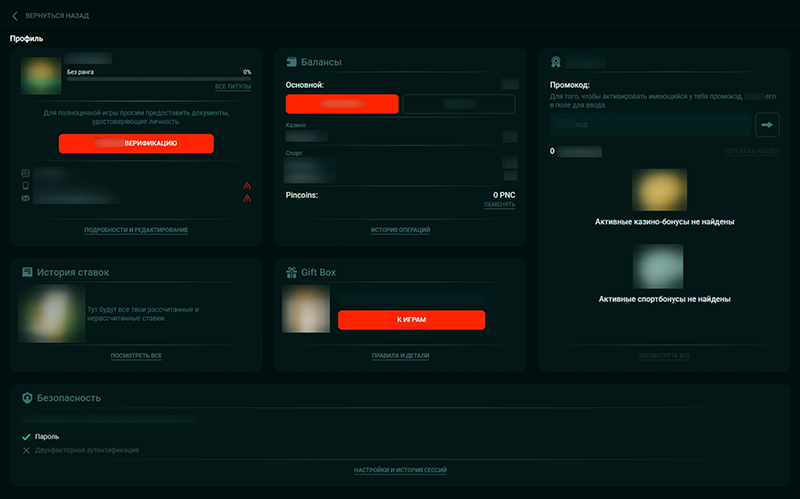
Task: Click the warning icon next to email
Action: (246, 198)
